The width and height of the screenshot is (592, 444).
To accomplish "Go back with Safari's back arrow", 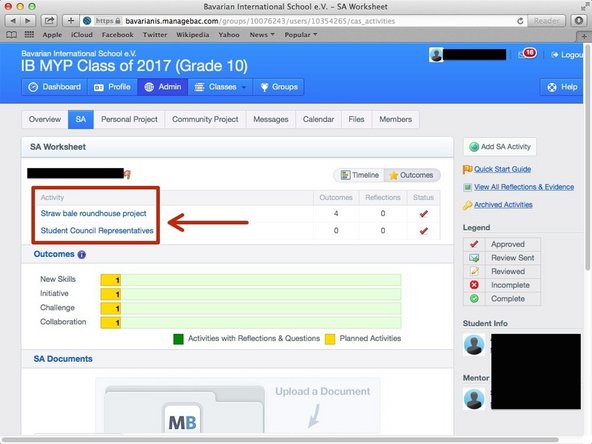I will [x=13, y=21].
